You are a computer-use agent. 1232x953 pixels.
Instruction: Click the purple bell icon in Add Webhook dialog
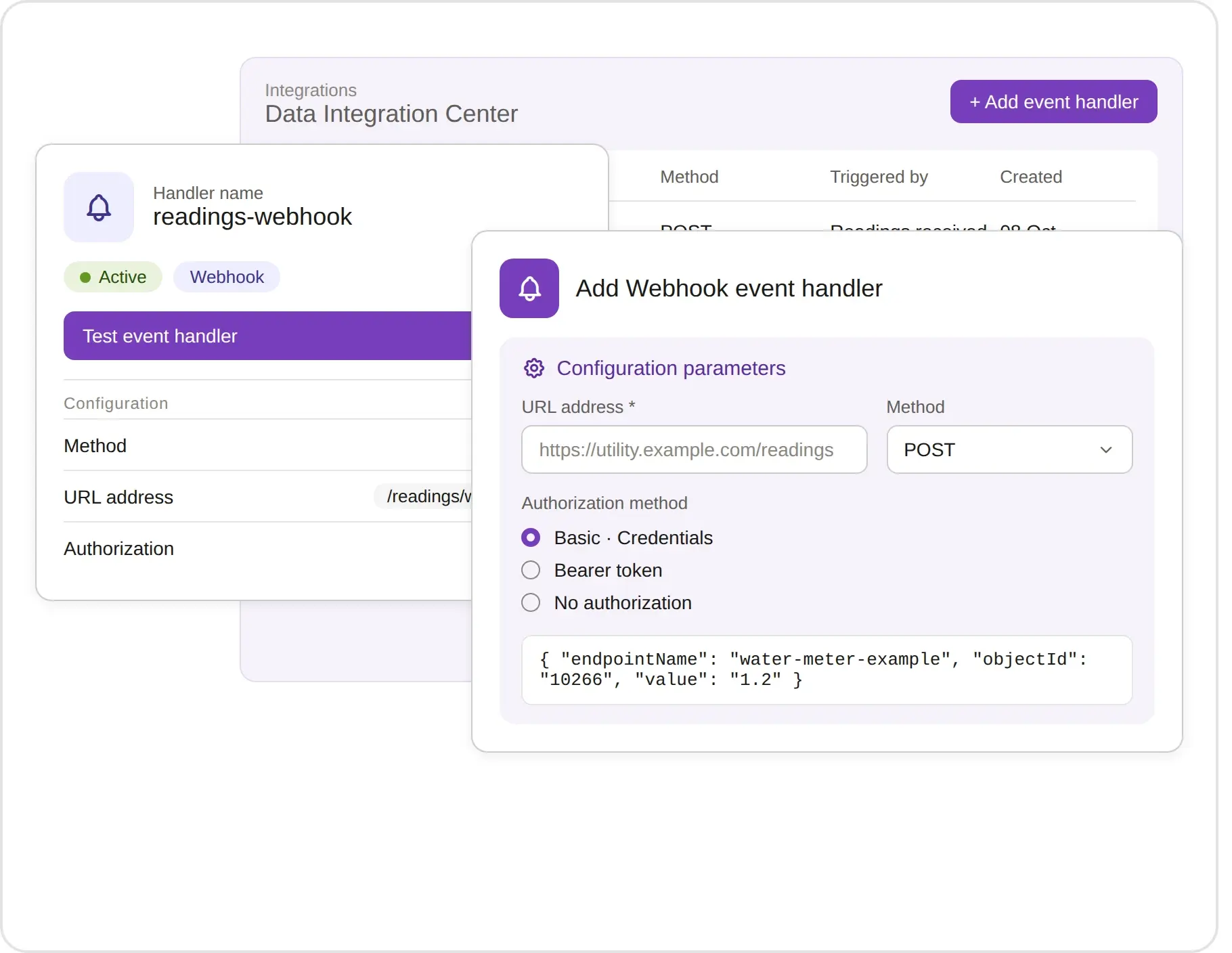click(529, 288)
